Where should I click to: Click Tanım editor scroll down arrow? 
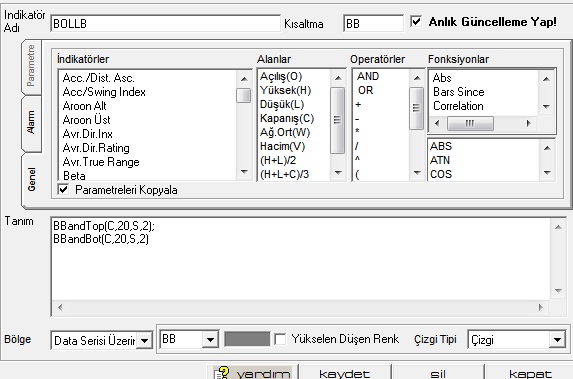coord(558,291)
